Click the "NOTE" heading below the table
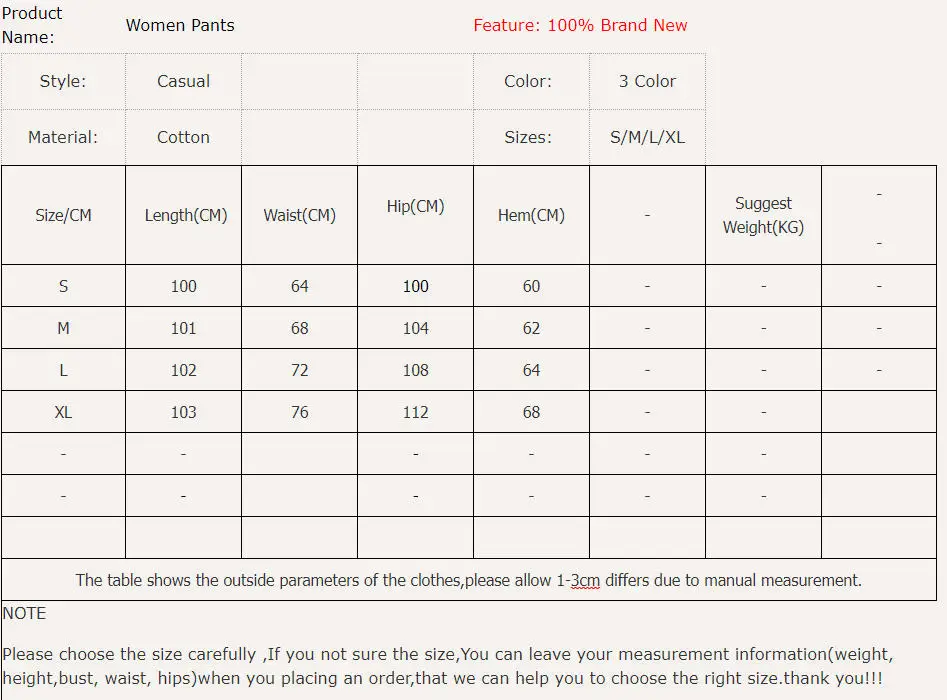The width and height of the screenshot is (947, 700). [x=24, y=614]
